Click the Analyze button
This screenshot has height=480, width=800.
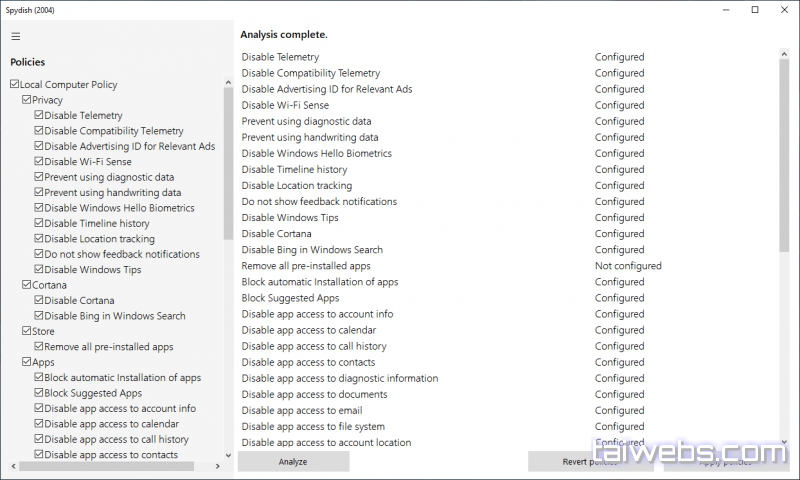pyautogui.click(x=293, y=461)
